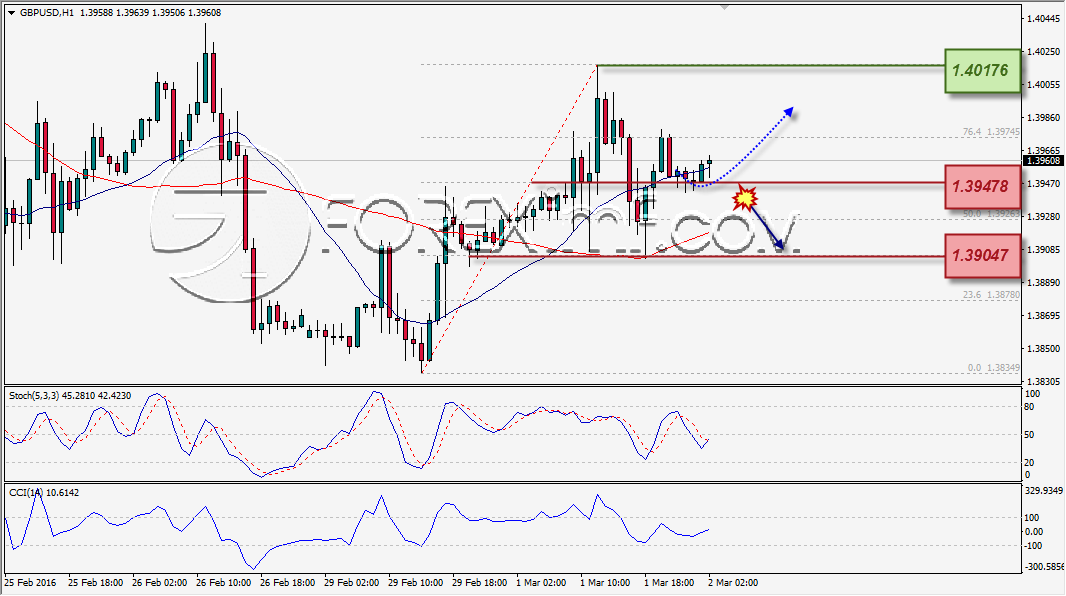This screenshot has width=1066, height=596.
Task: Click price scale value 1.38305
Action: click(1044, 382)
